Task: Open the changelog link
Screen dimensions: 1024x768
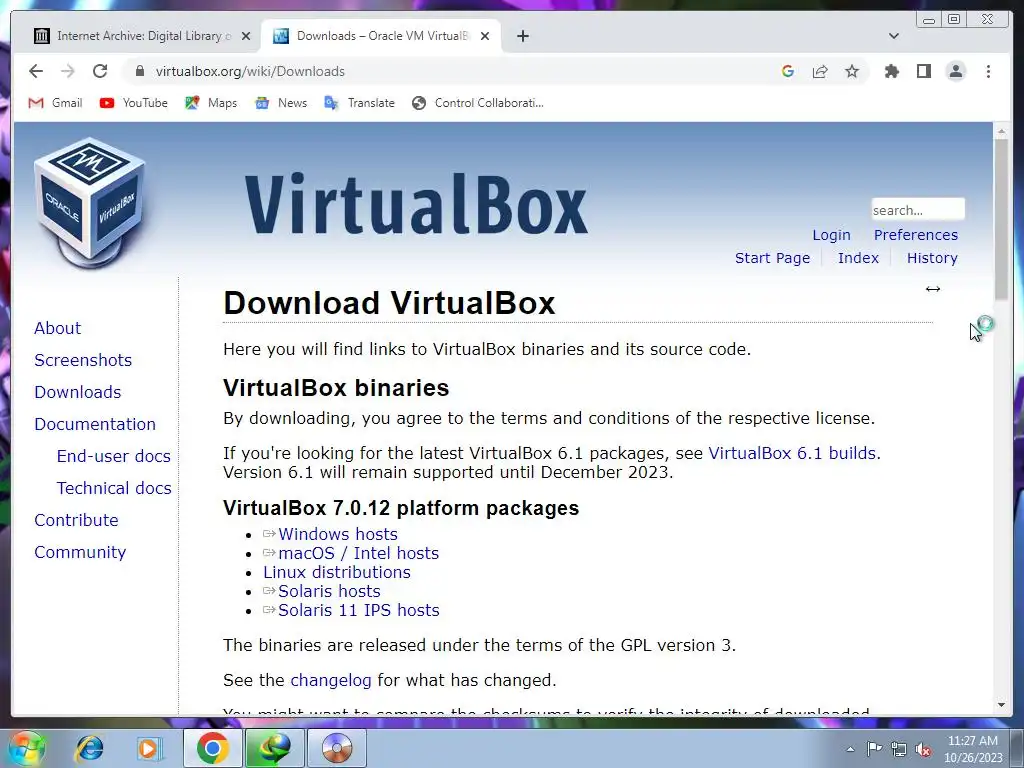Action: [x=330, y=680]
